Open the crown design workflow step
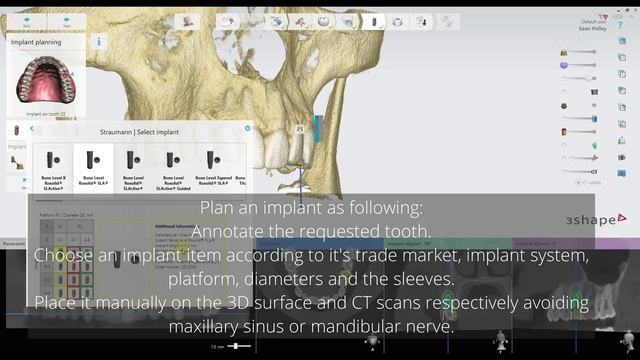 [323, 22]
